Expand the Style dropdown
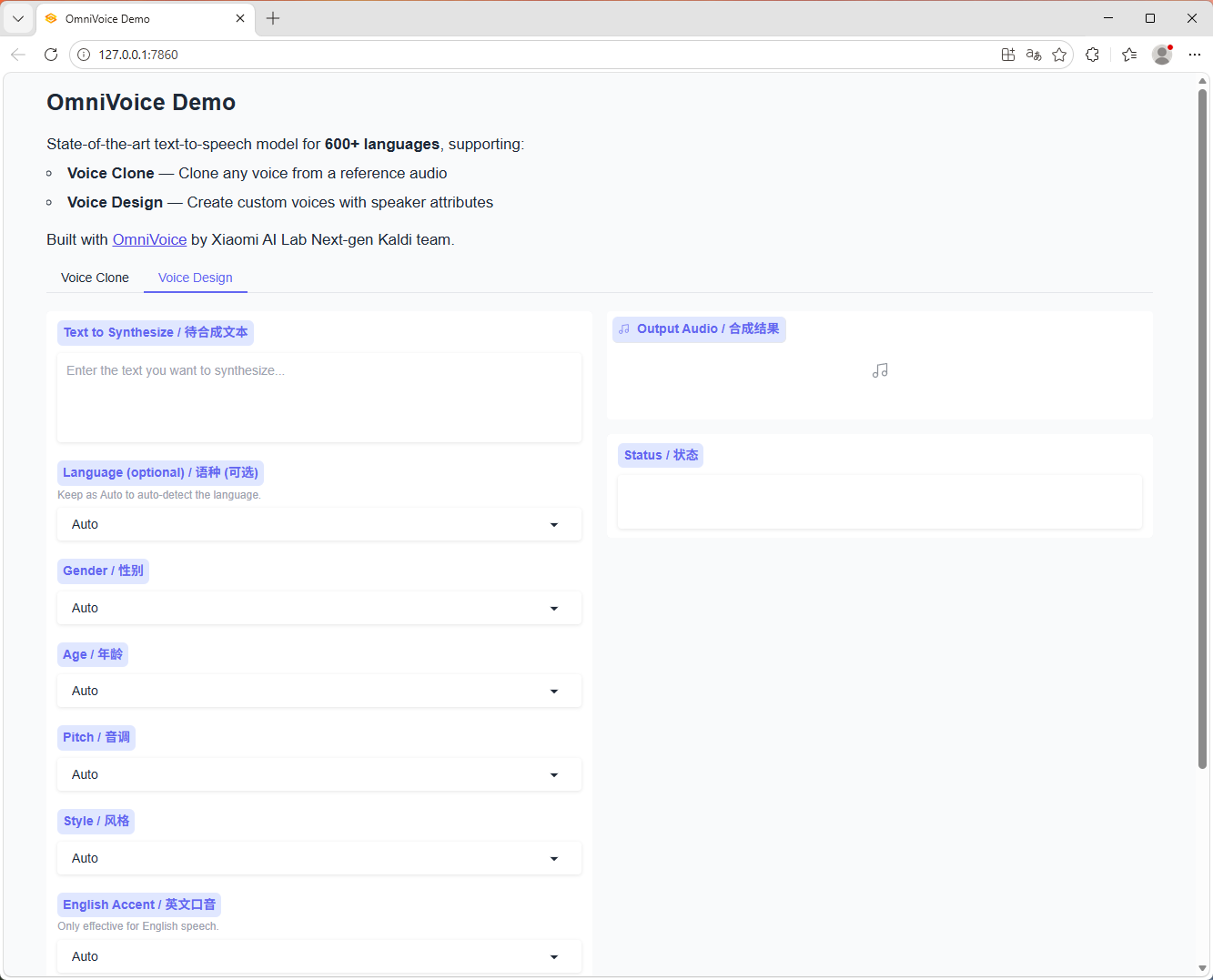The image size is (1213, 980). (318, 859)
